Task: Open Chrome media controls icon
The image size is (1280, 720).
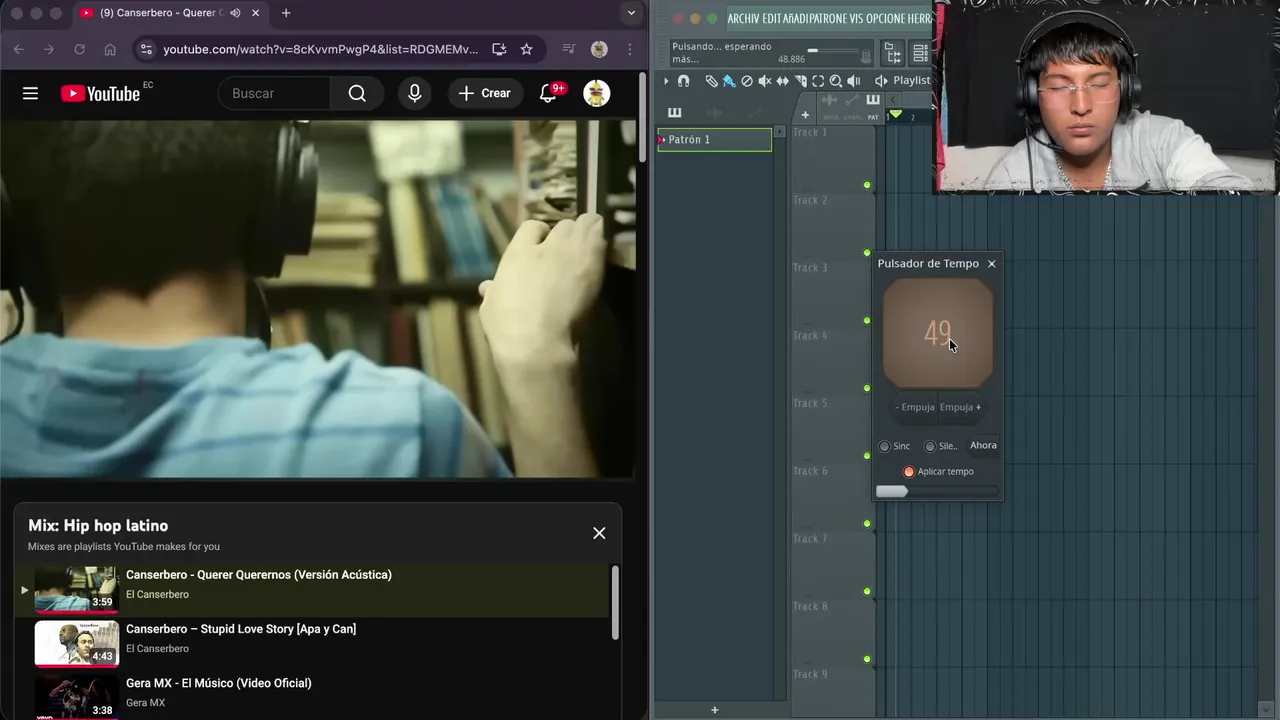Action: 569,49
